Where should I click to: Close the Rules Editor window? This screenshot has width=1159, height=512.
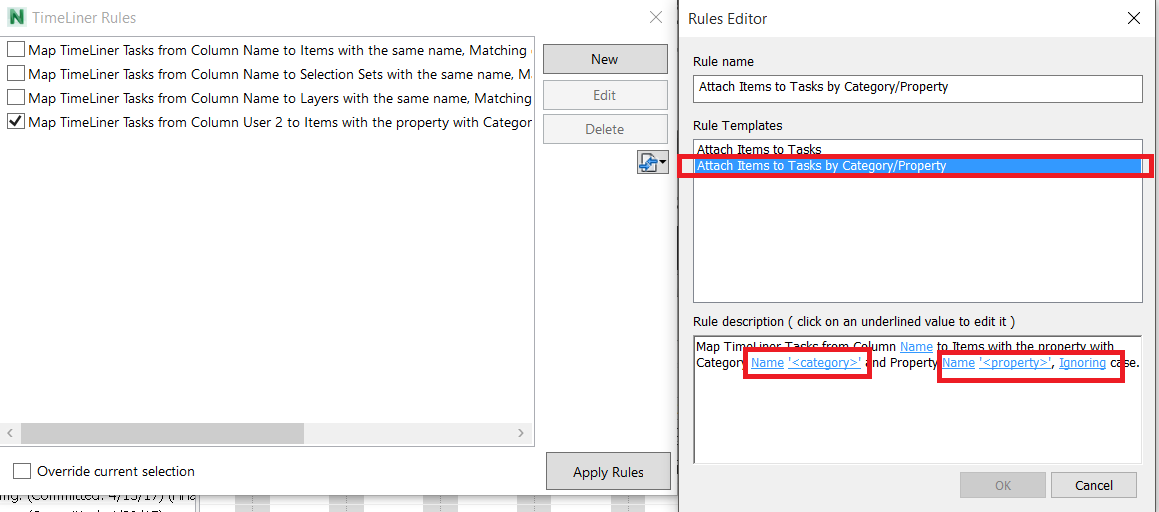click(x=1133, y=18)
